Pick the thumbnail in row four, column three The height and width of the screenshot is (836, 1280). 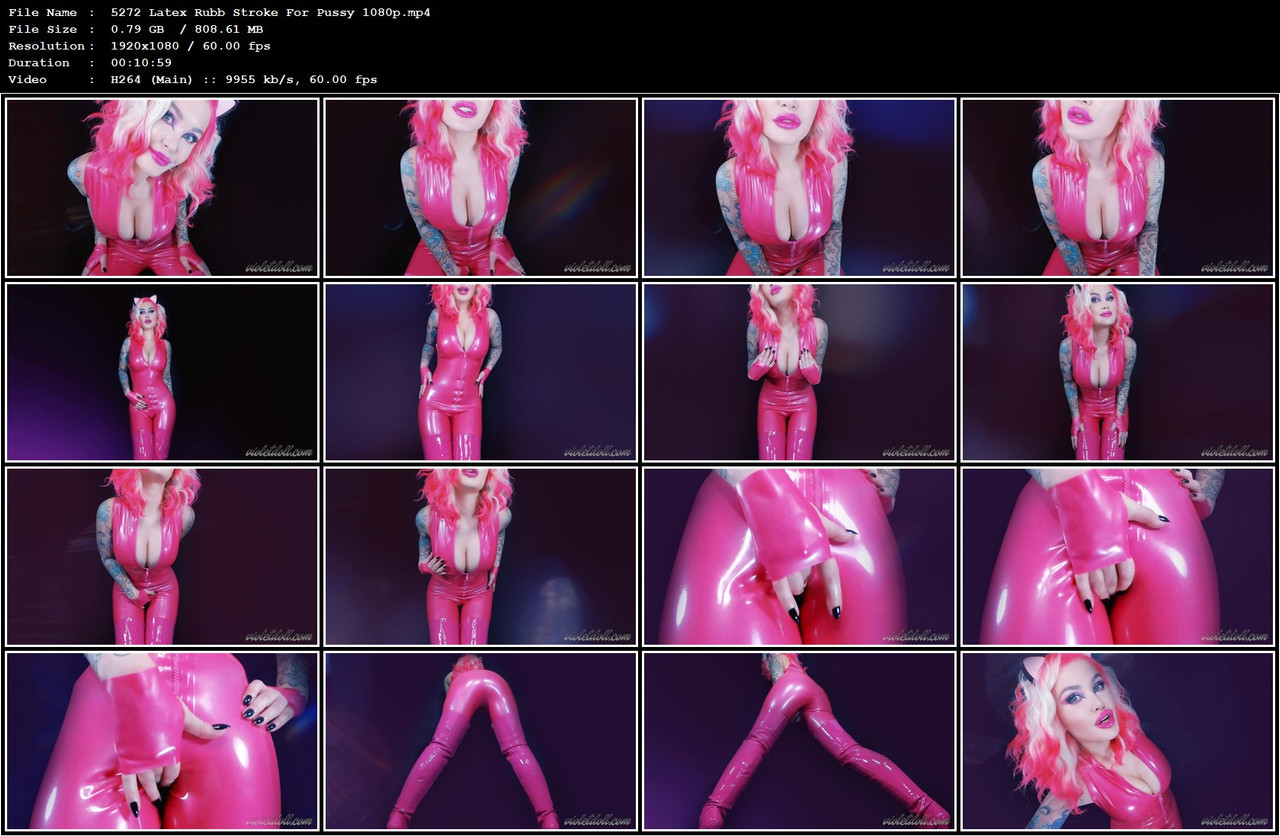pos(799,741)
